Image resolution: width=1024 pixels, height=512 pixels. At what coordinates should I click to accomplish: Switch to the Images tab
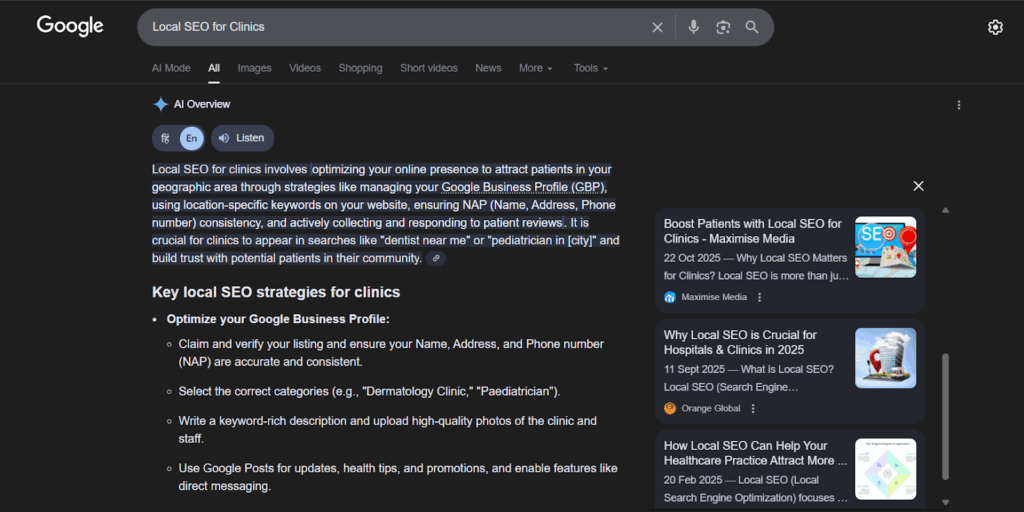[x=254, y=68]
